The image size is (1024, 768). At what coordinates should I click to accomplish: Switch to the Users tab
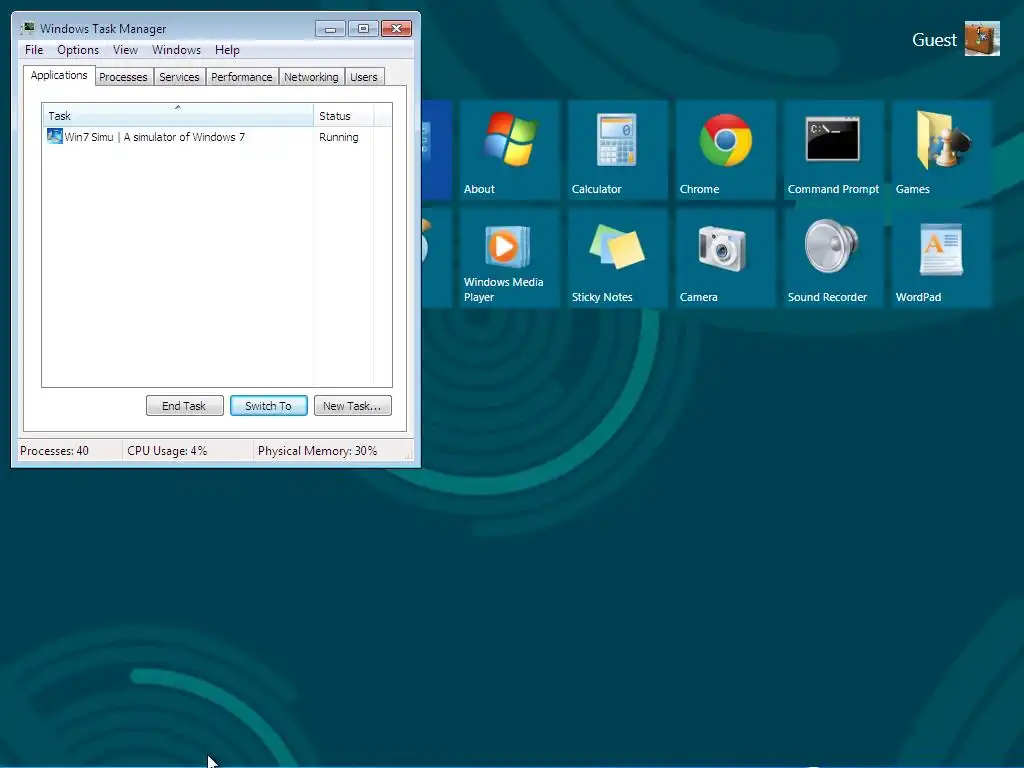coord(364,77)
